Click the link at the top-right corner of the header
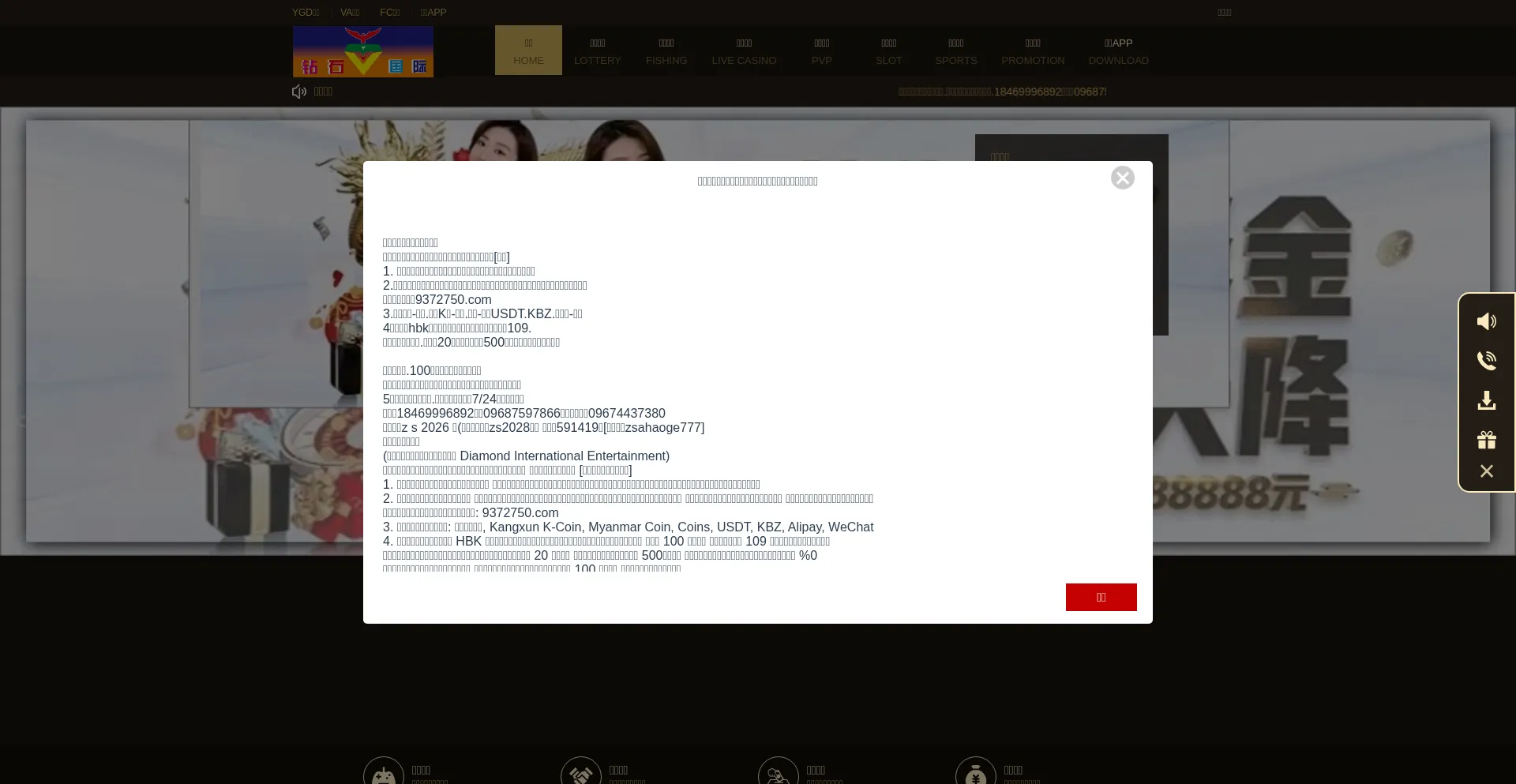Viewport: 1516px width, 784px height. pyautogui.click(x=1225, y=13)
